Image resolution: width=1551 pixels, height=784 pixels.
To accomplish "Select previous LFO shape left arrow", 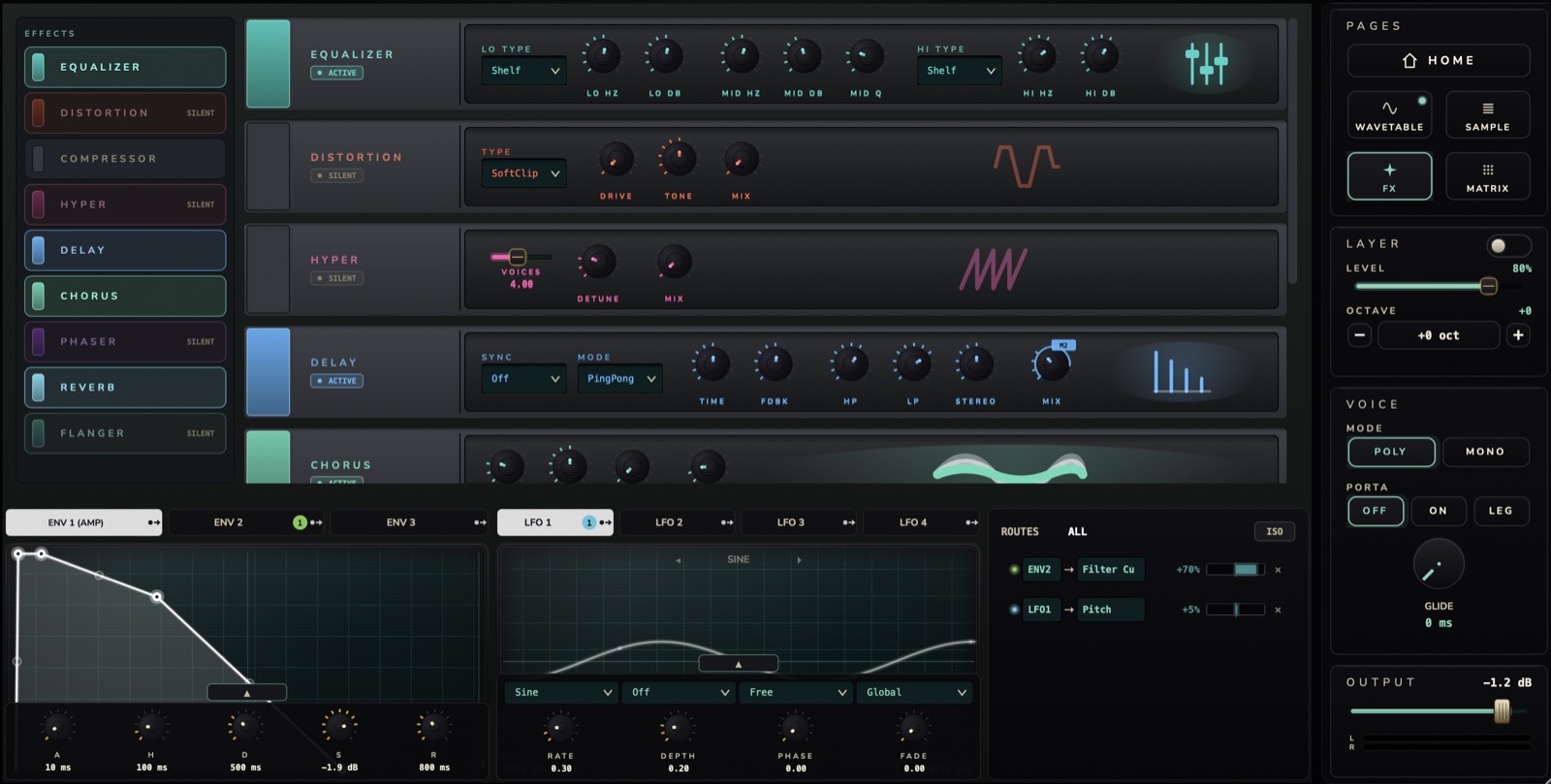I will click(x=678, y=560).
